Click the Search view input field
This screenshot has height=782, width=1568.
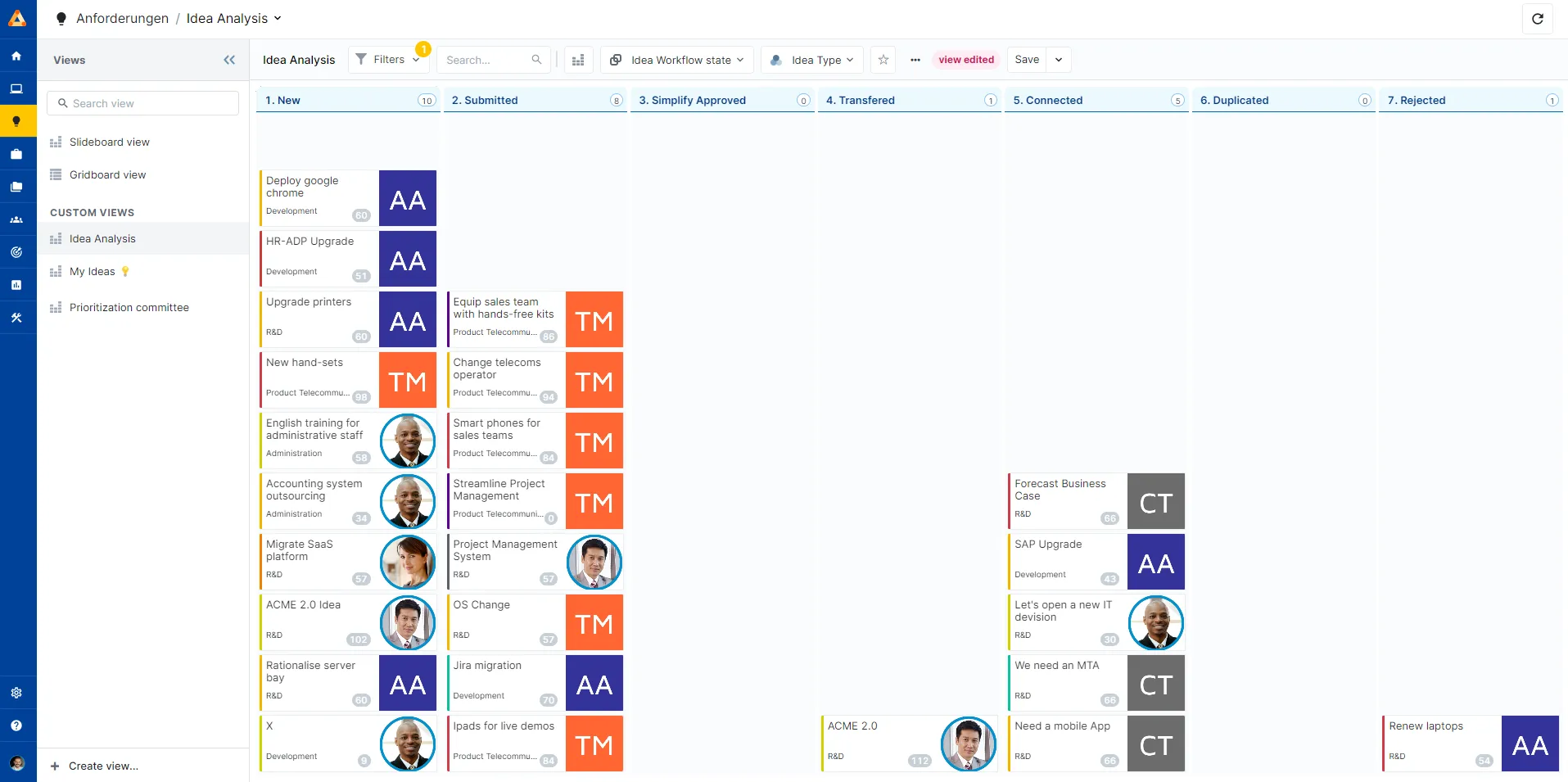142,102
